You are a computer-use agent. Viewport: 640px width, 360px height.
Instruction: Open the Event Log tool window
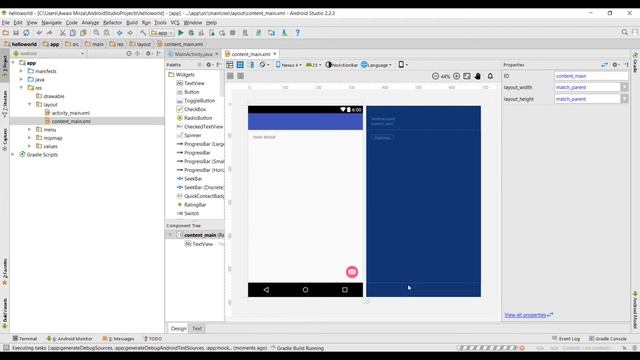(x=566, y=338)
